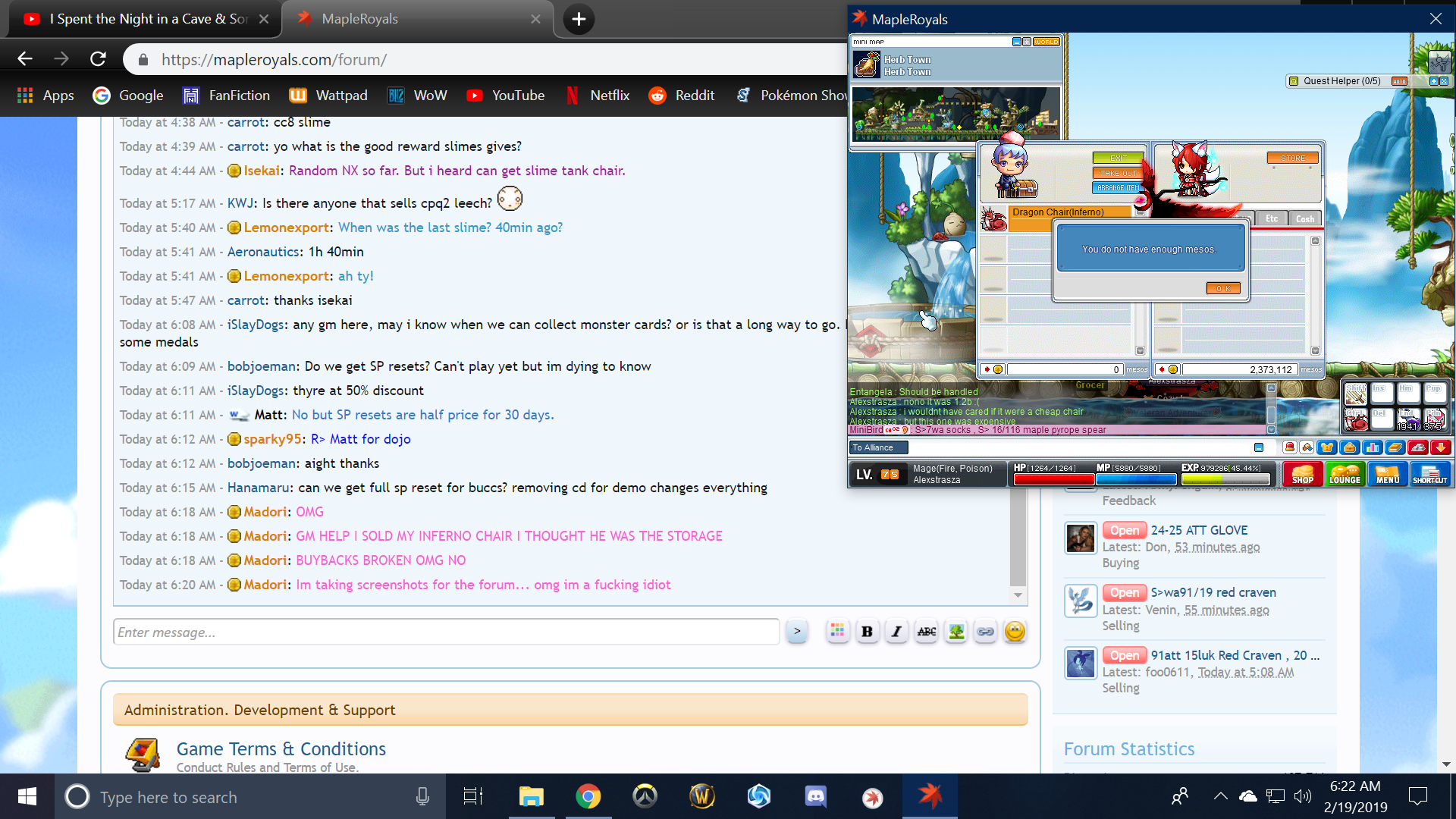The height and width of the screenshot is (819, 1456).
Task: Toggle the Quest Helper green icon
Action: point(1294,81)
